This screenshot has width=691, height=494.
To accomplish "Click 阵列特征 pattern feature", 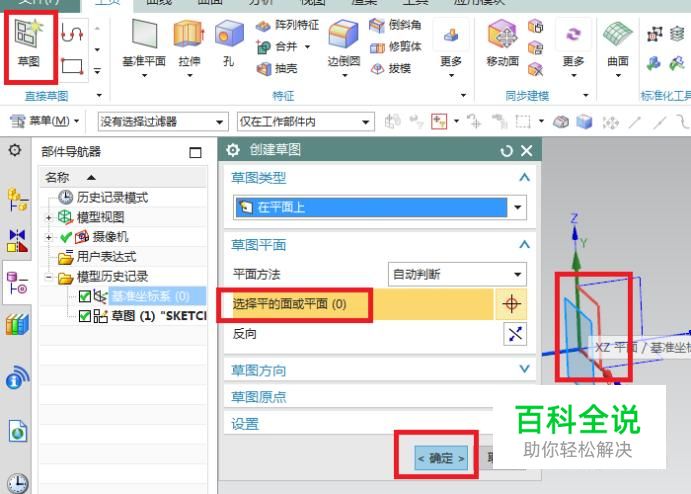I will (x=287, y=26).
